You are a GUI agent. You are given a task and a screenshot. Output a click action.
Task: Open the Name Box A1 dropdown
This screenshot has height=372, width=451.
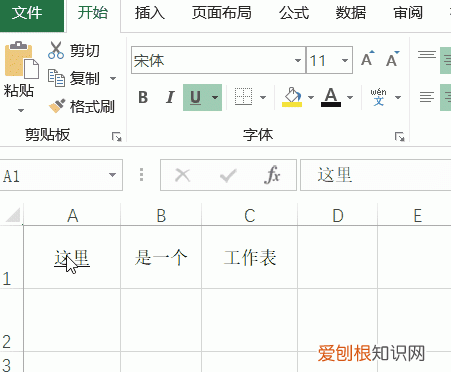click(112, 175)
